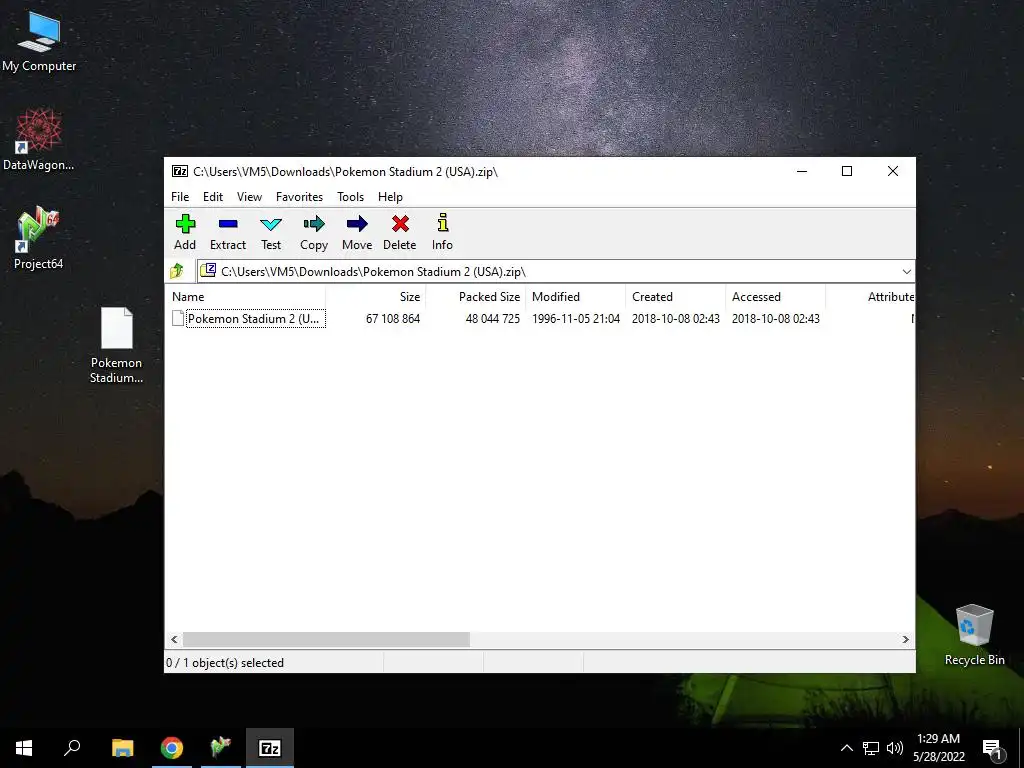Open the Edit menu

pyautogui.click(x=213, y=197)
